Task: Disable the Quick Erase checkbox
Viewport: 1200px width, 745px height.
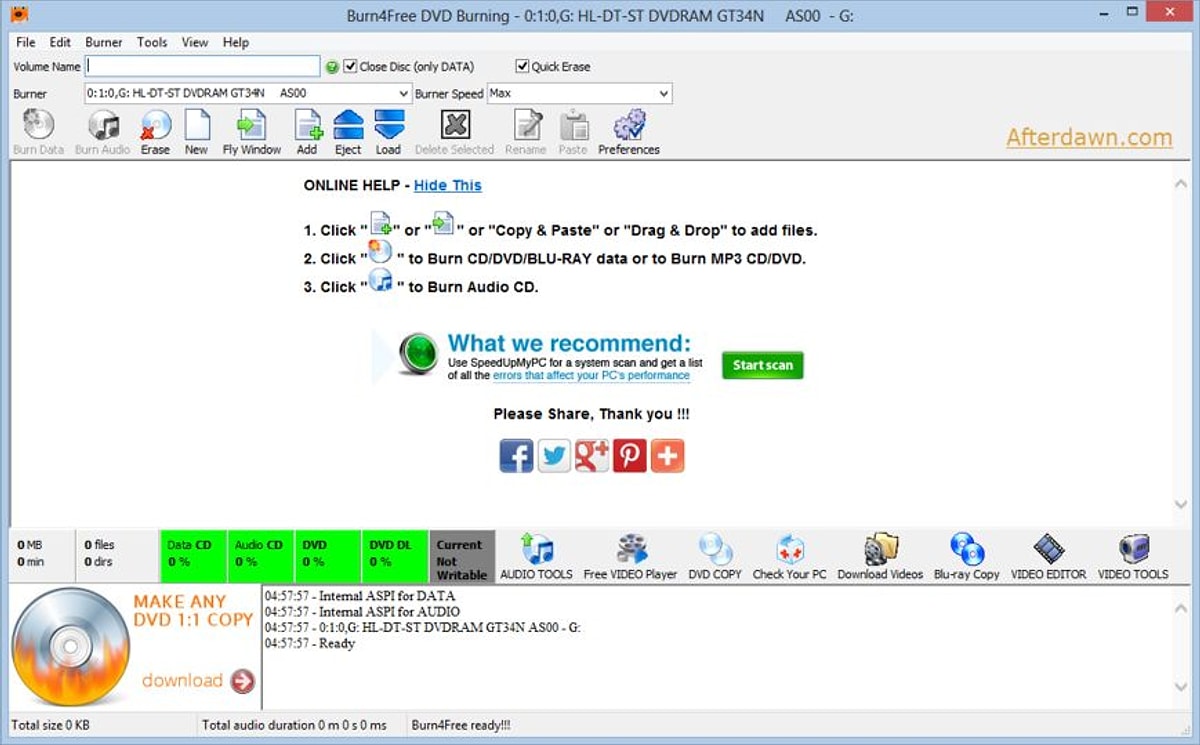Action: (522, 67)
